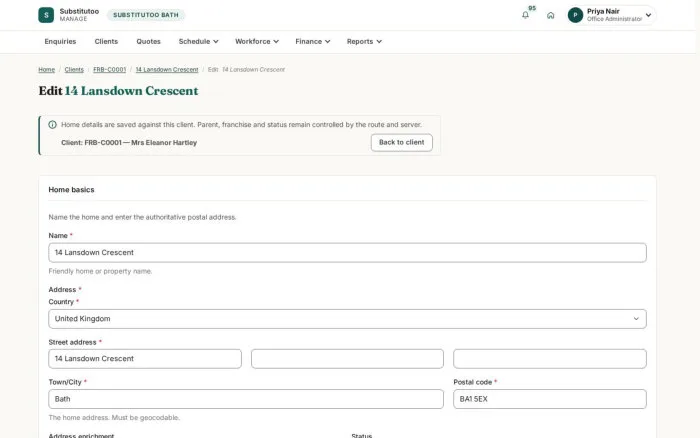The image size is (700, 438).
Task: Open the Workforce dropdown menu
Action: (x=257, y=42)
